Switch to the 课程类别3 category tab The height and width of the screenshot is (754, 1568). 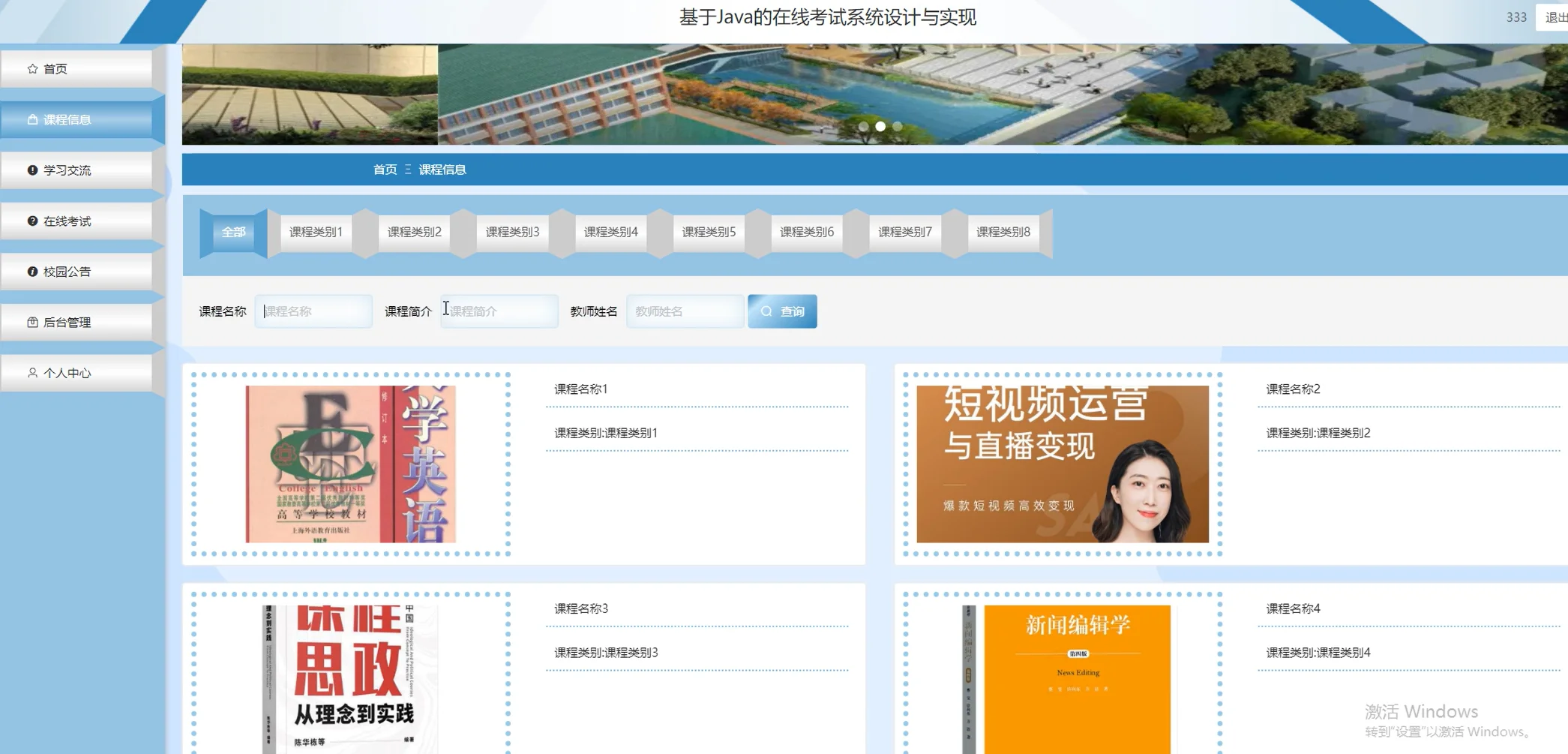511,232
